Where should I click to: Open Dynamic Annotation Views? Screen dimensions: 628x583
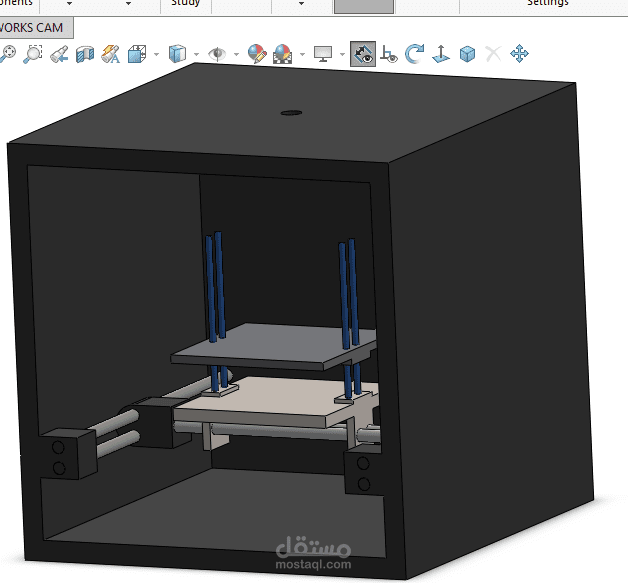(111, 54)
